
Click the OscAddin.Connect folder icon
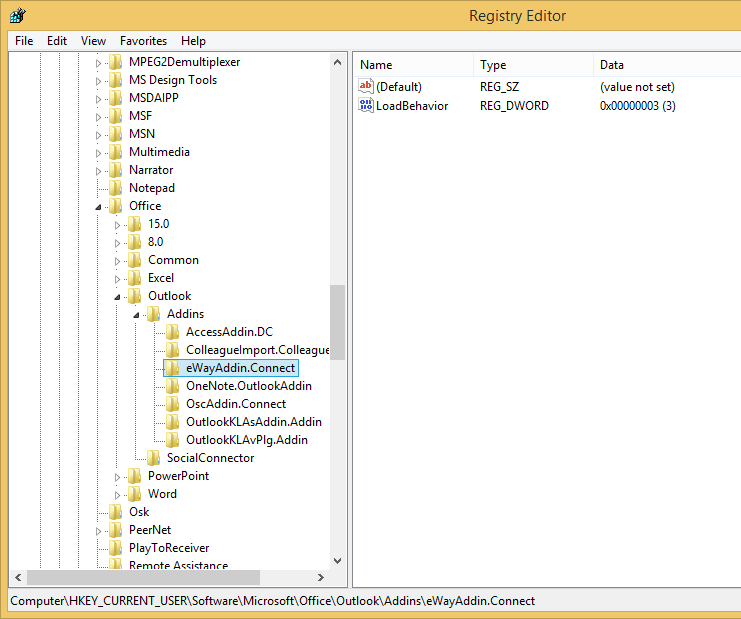click(172, 404)
